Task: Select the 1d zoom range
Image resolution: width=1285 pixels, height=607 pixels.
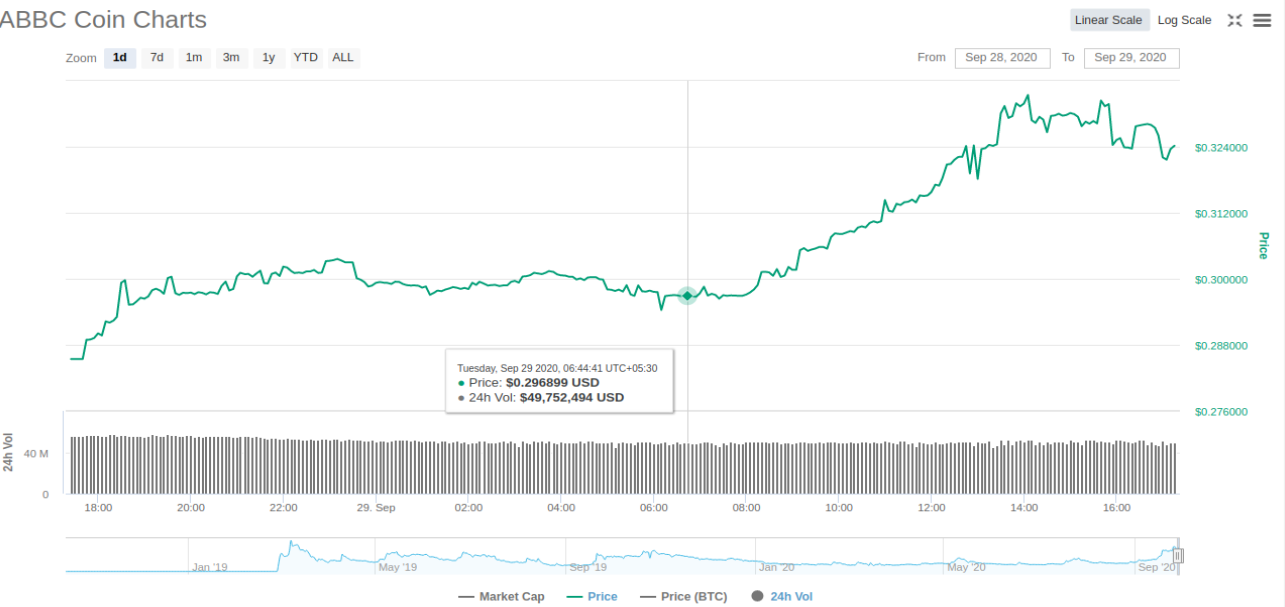Action: pyautogui.click(x=120, y=57)
